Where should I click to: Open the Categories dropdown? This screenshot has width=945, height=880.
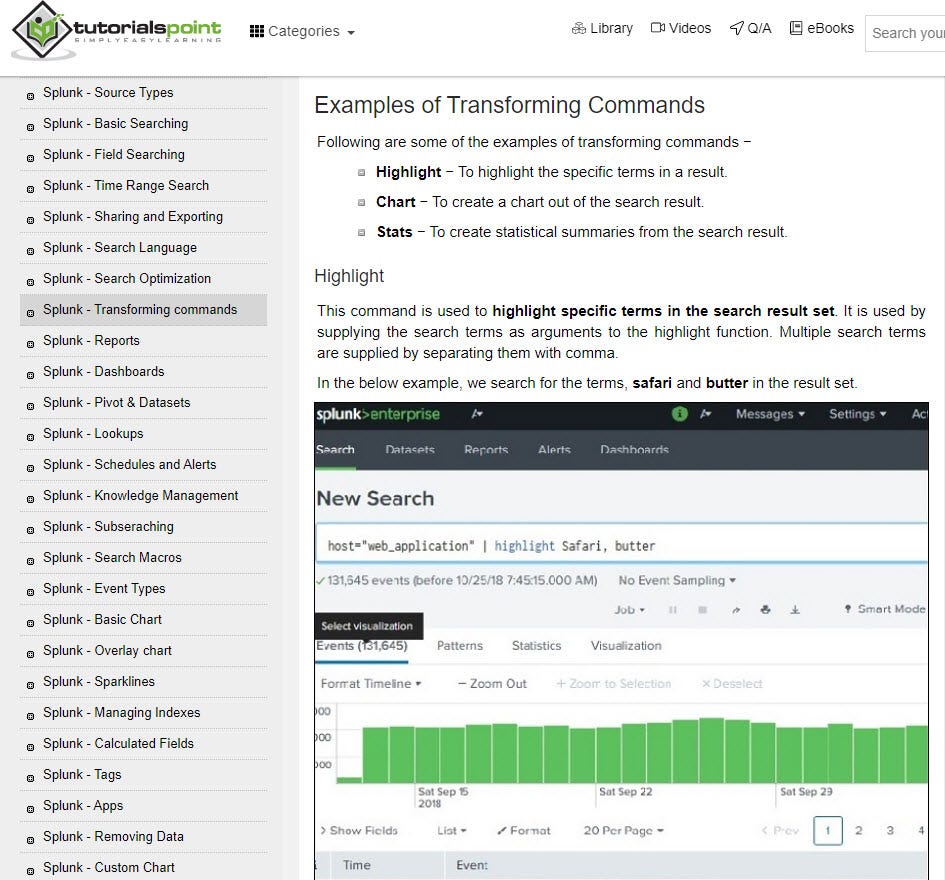pyautogui.click(x=303, y=31)
